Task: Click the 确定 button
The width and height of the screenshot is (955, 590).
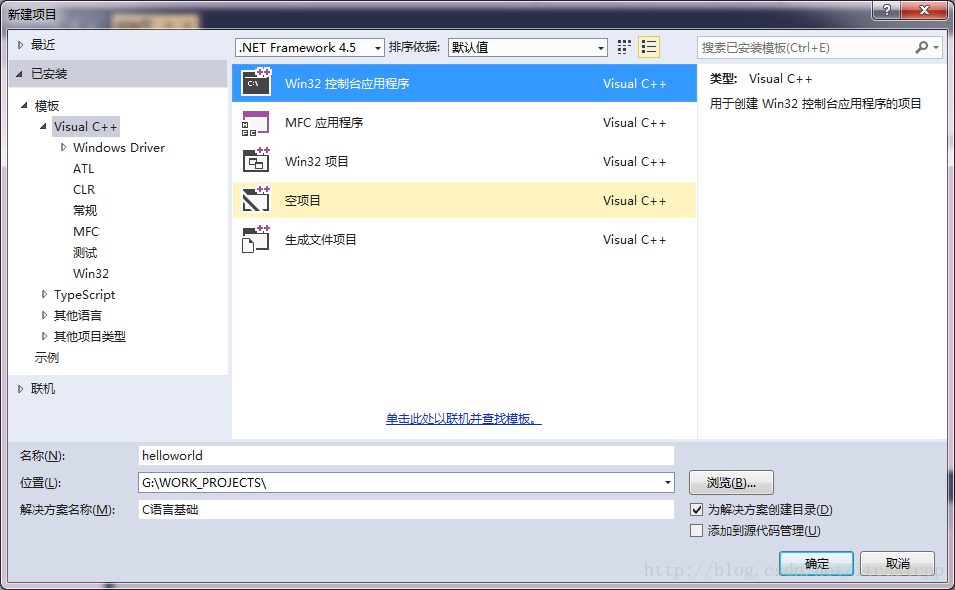Action: (x=816, y=564)
